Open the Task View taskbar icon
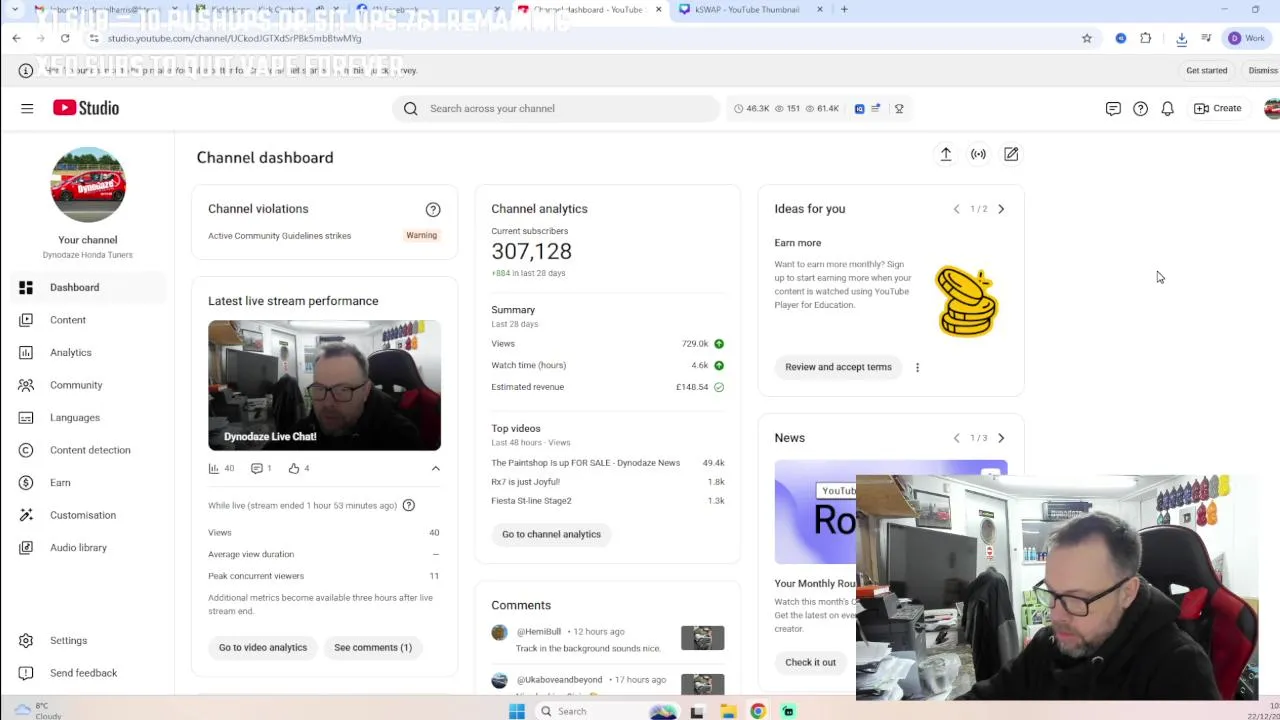Screen dimensions: 1280x720 click(697, 711)
